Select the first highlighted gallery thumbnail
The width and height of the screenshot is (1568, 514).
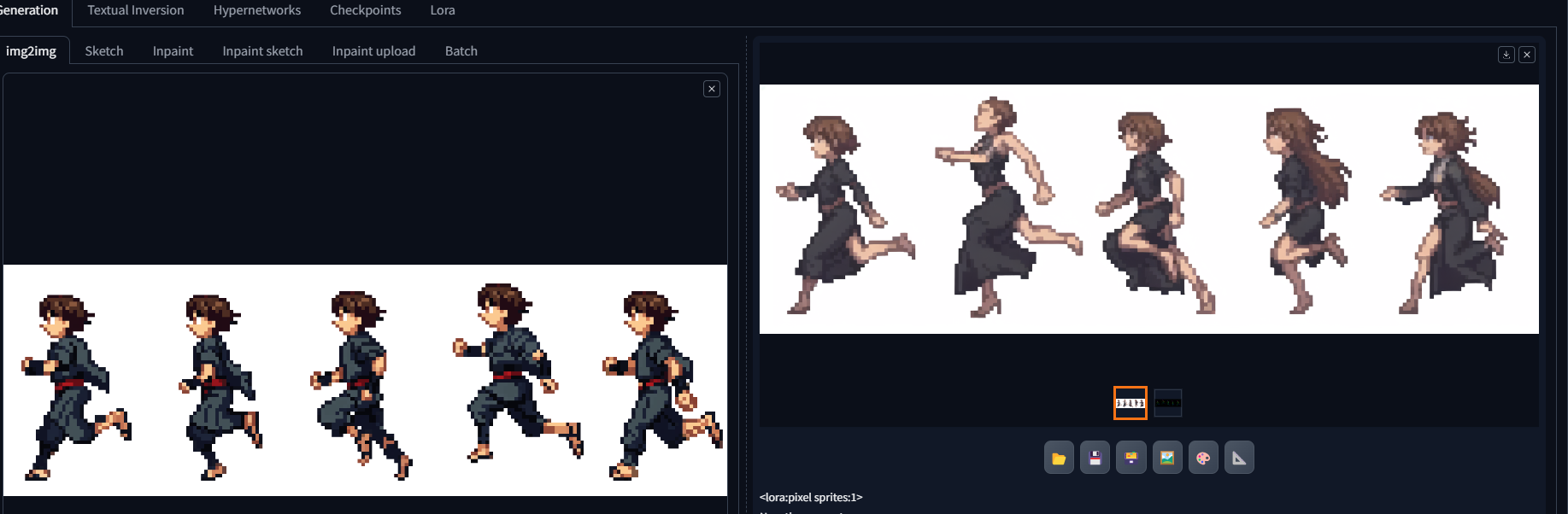(x=1130, y=403)
